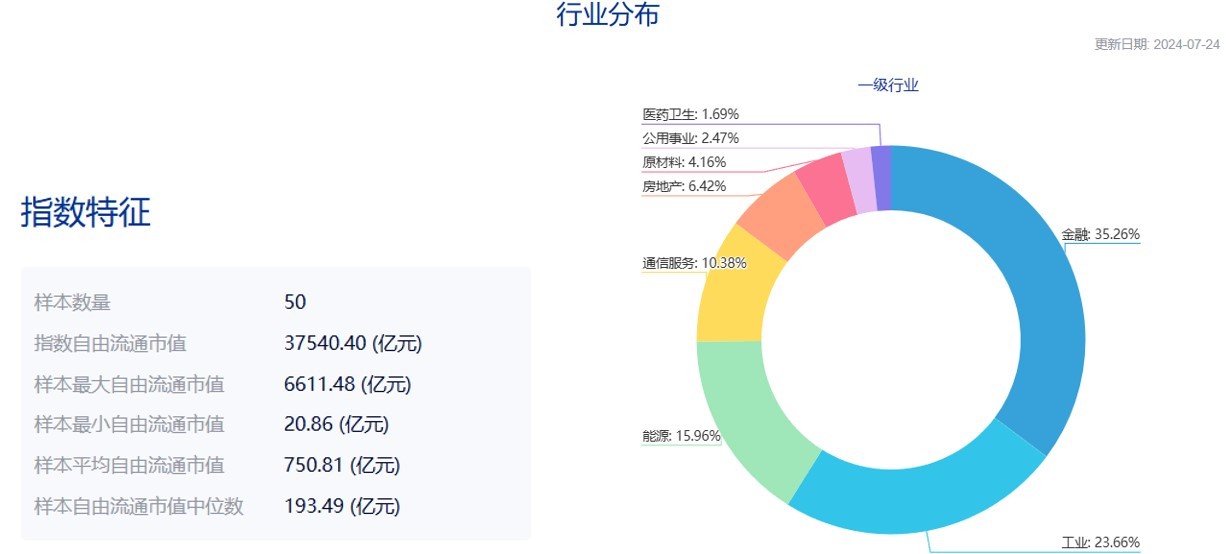Click the 一级行业 chart title
This screenshot has height=554, width=1226.
click(x=888, y=85)
